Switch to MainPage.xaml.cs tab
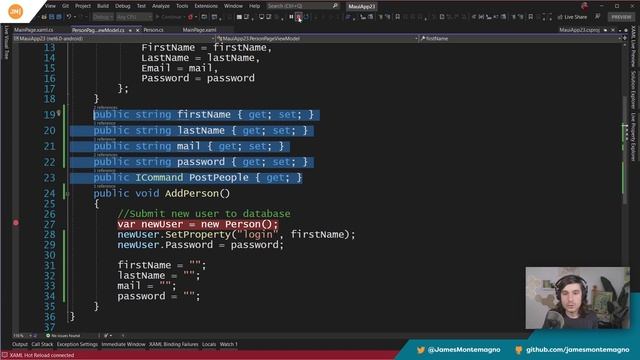This screenshot has height=360, width=640. (33, 30)
